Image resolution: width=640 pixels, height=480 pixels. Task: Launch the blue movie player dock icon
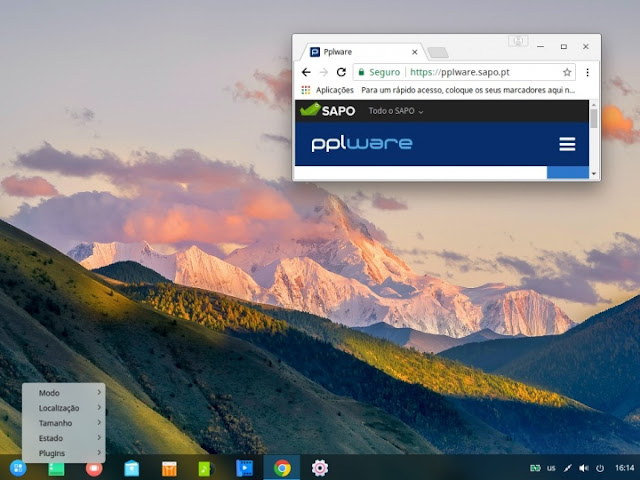(244, 468)
